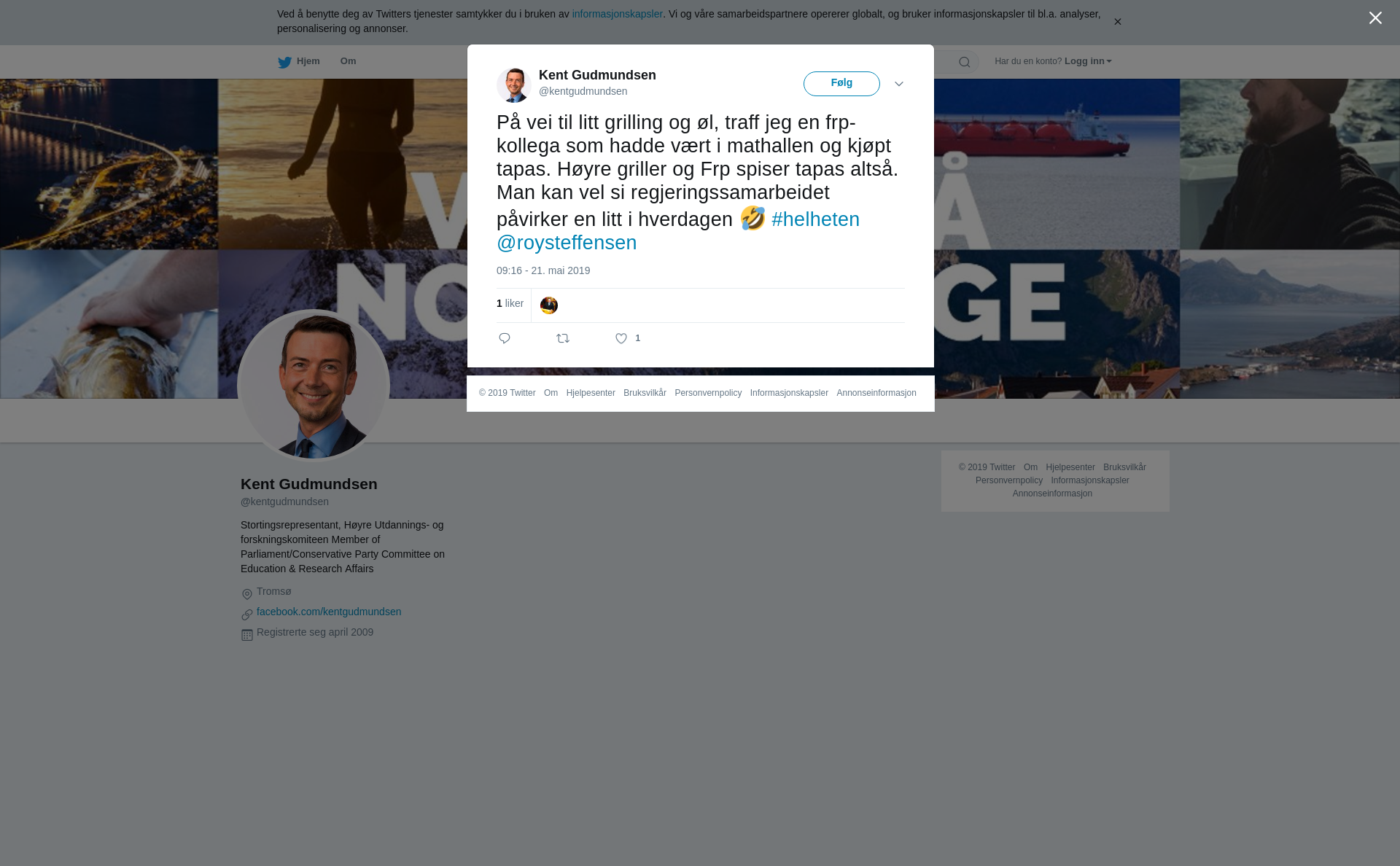Click the 1 liker count
This screenshot has height=866, width=1400.
click(x=510, y=303)
